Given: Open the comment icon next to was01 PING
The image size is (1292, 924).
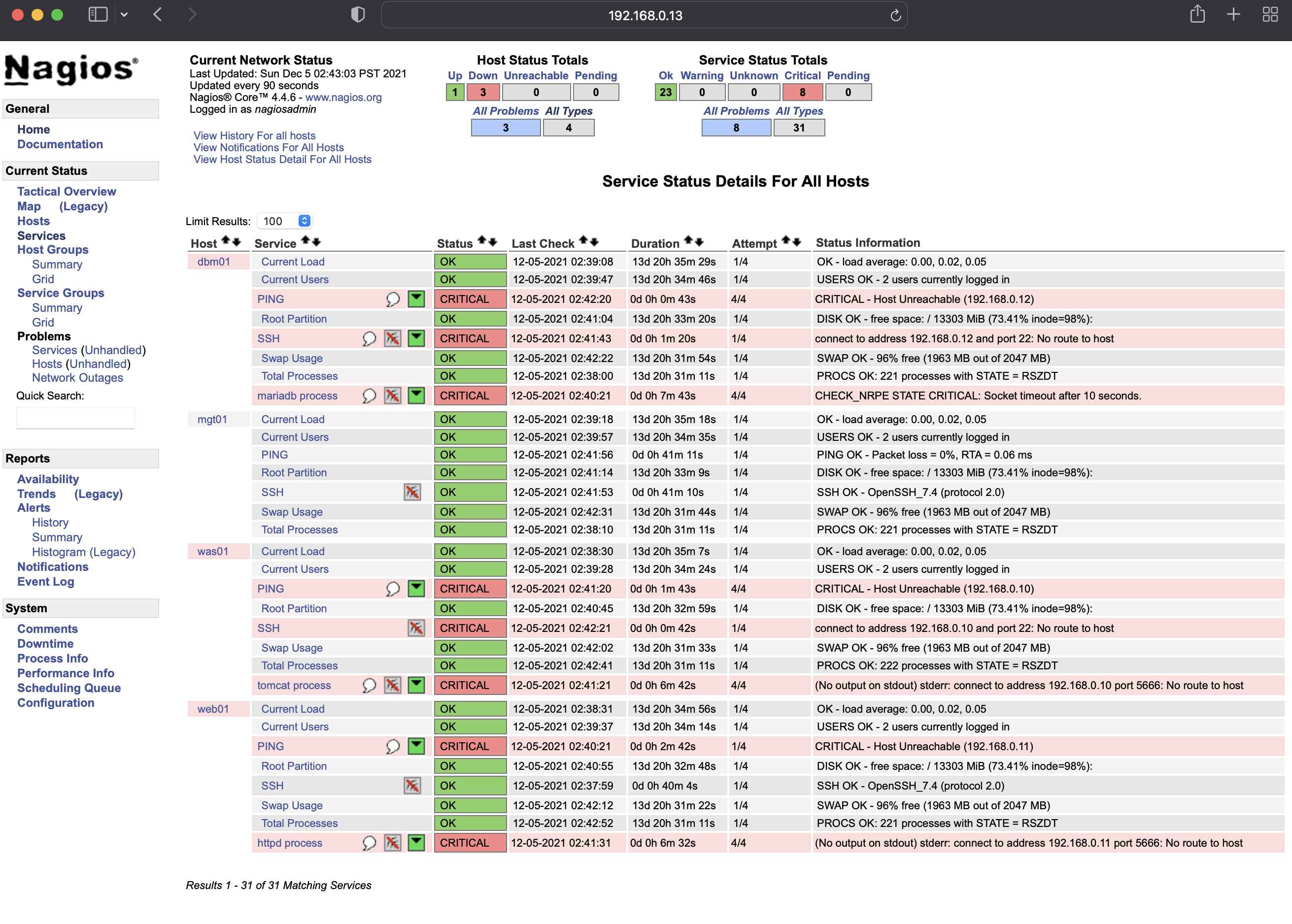Looking at the screenshot, I should (393, 588).
